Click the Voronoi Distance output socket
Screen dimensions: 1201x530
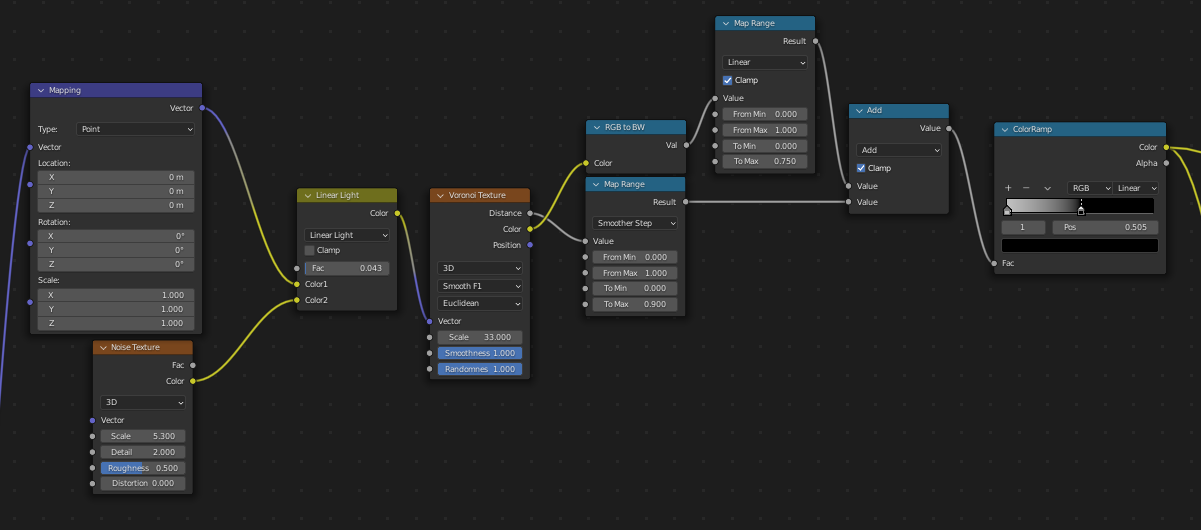click(x=530, y=213)
